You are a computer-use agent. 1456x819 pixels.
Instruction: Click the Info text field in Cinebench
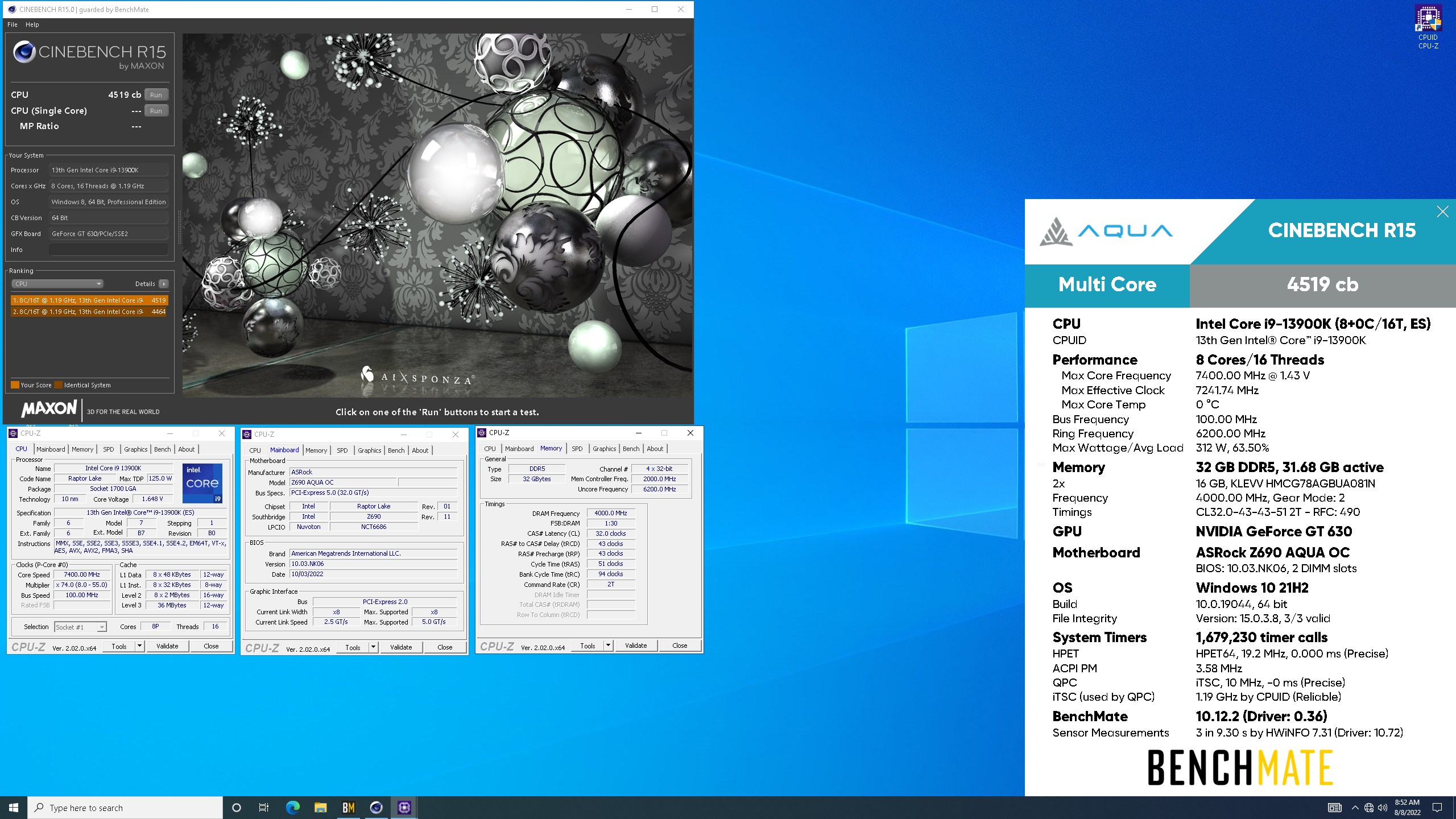click(x=108, y=250)
